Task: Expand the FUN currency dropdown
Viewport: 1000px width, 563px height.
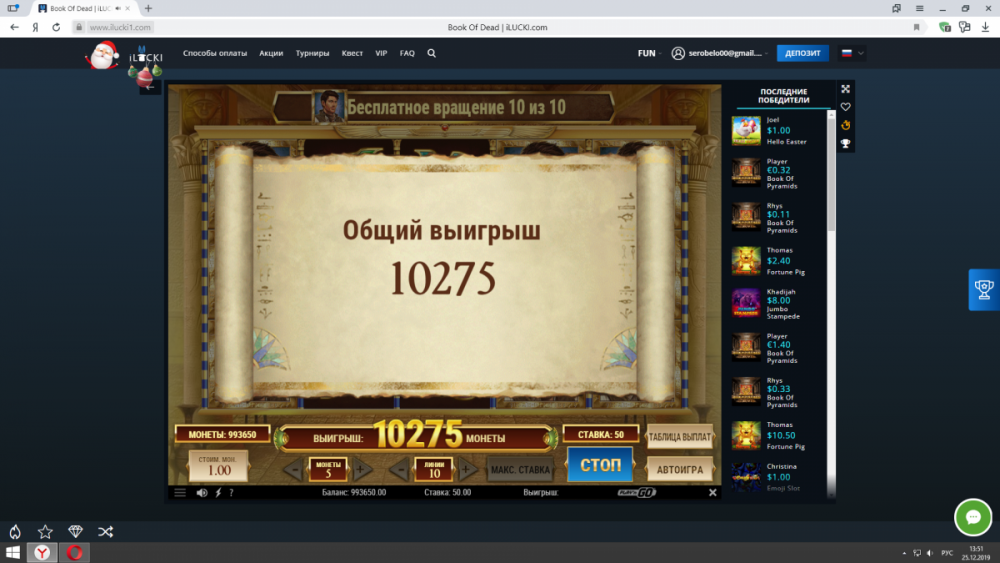Action: click(649, 53)
